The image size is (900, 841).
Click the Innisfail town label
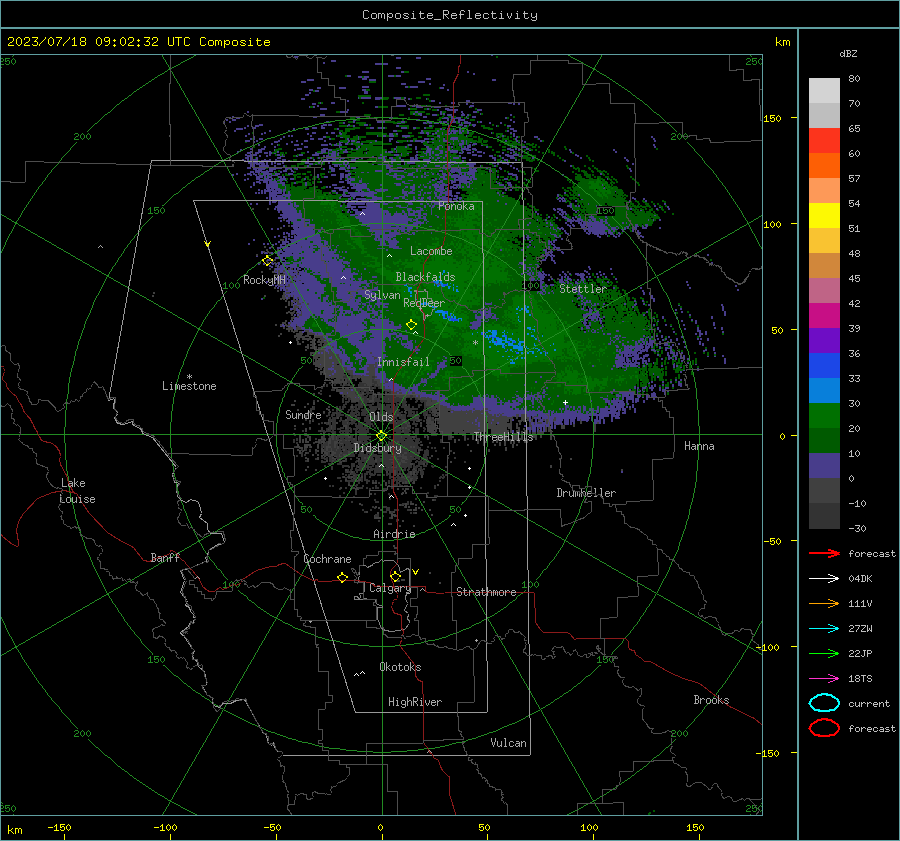pyautogui.click(x=403, y=362)
